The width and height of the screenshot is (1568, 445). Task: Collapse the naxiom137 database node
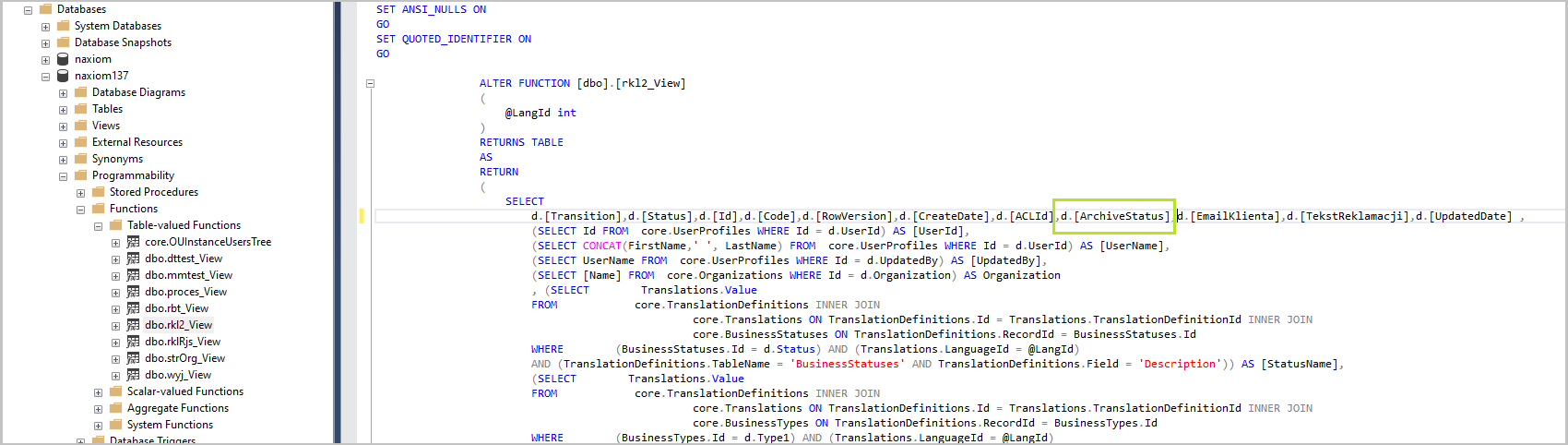coord(45,77)
